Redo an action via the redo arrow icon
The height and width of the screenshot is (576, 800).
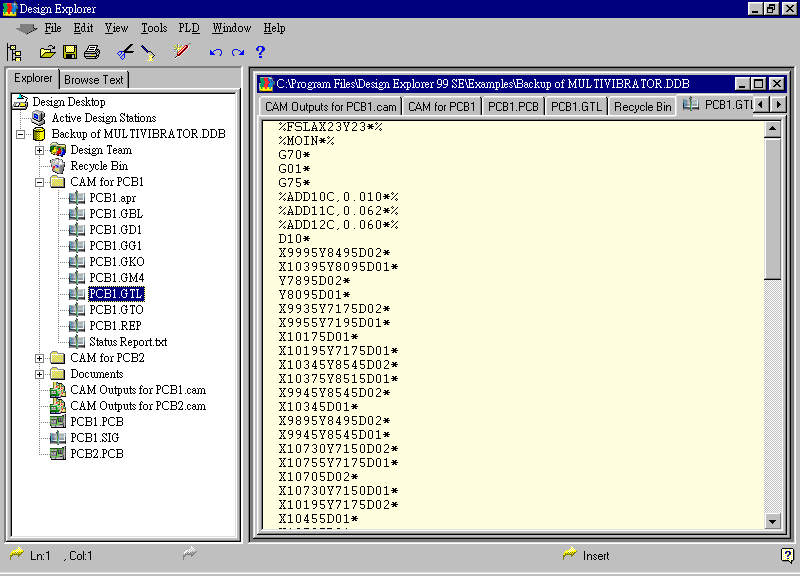coord(237,50)
